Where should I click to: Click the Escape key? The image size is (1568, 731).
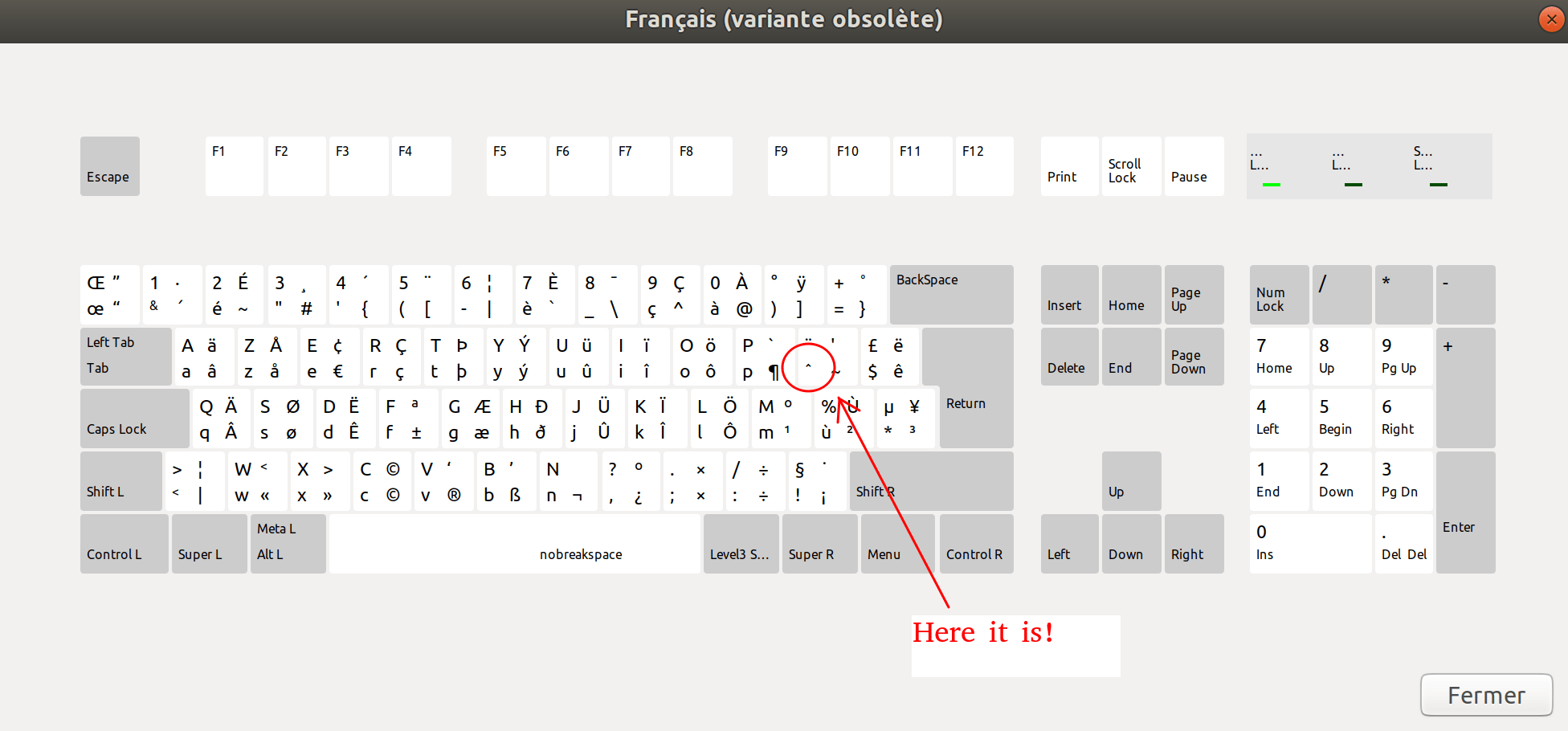point(109,166)
